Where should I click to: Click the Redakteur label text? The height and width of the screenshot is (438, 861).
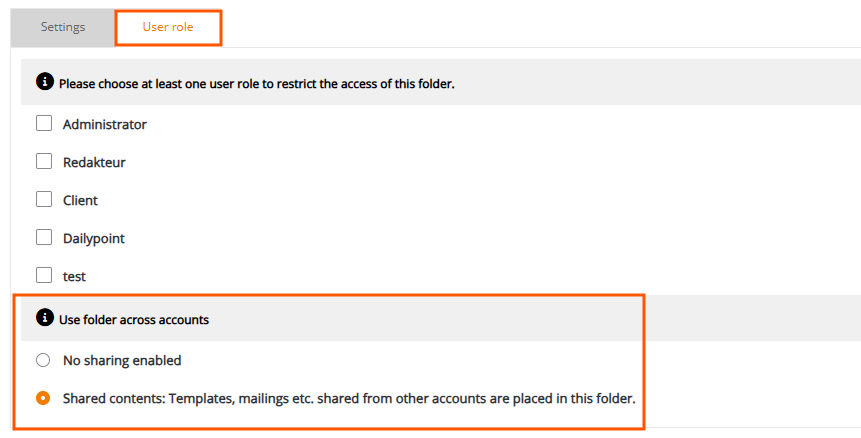click(94, 162)
